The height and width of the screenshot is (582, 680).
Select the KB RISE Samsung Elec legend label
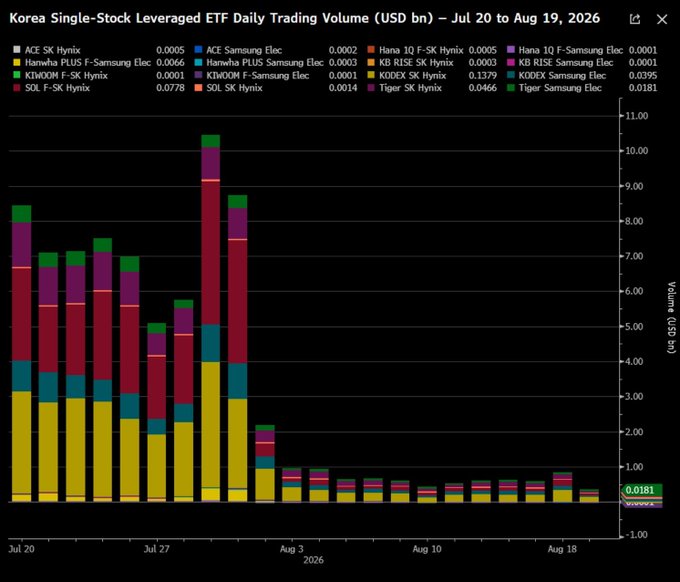coord(566,62)
